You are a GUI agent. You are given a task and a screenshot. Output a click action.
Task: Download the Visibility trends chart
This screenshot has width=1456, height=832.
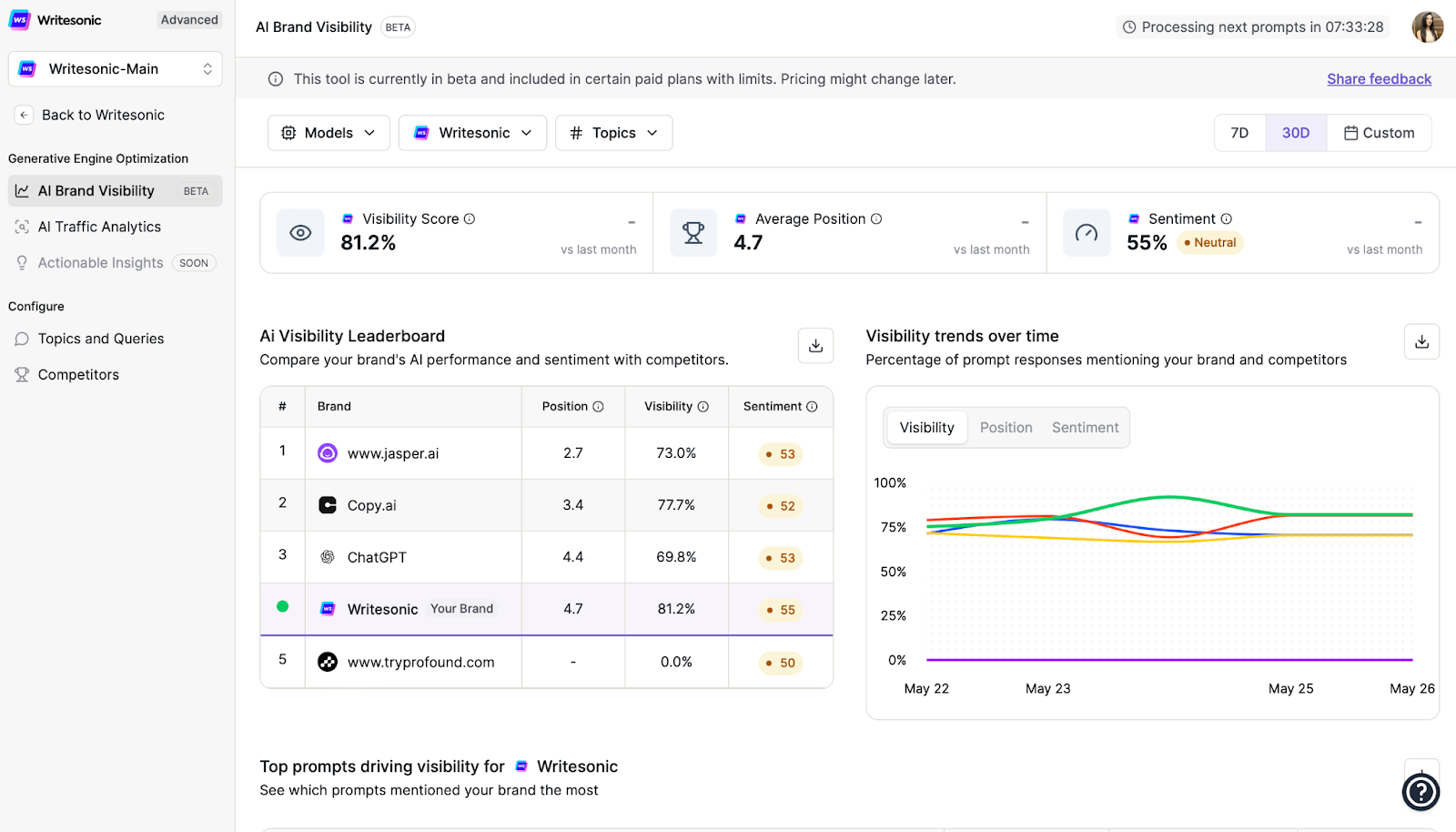pyautogui.click(x=1422, y=342)
